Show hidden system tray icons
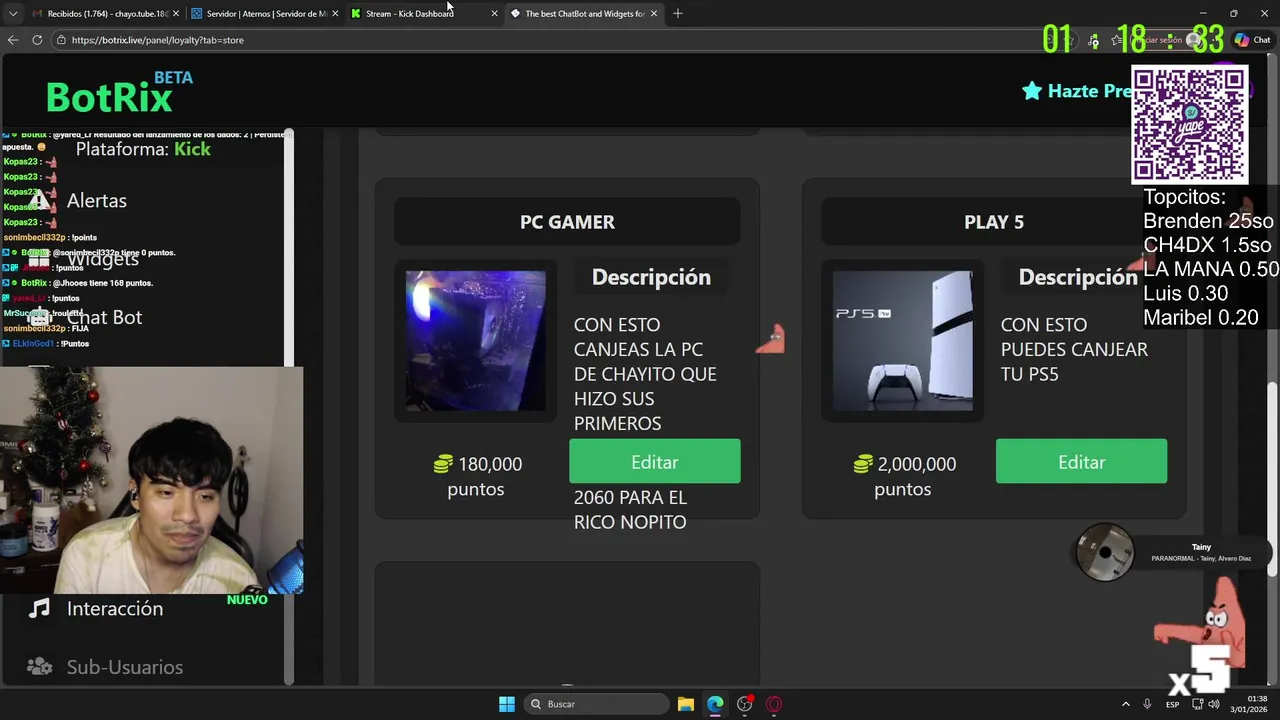1280x720 pixels. tap(1125, 704)
